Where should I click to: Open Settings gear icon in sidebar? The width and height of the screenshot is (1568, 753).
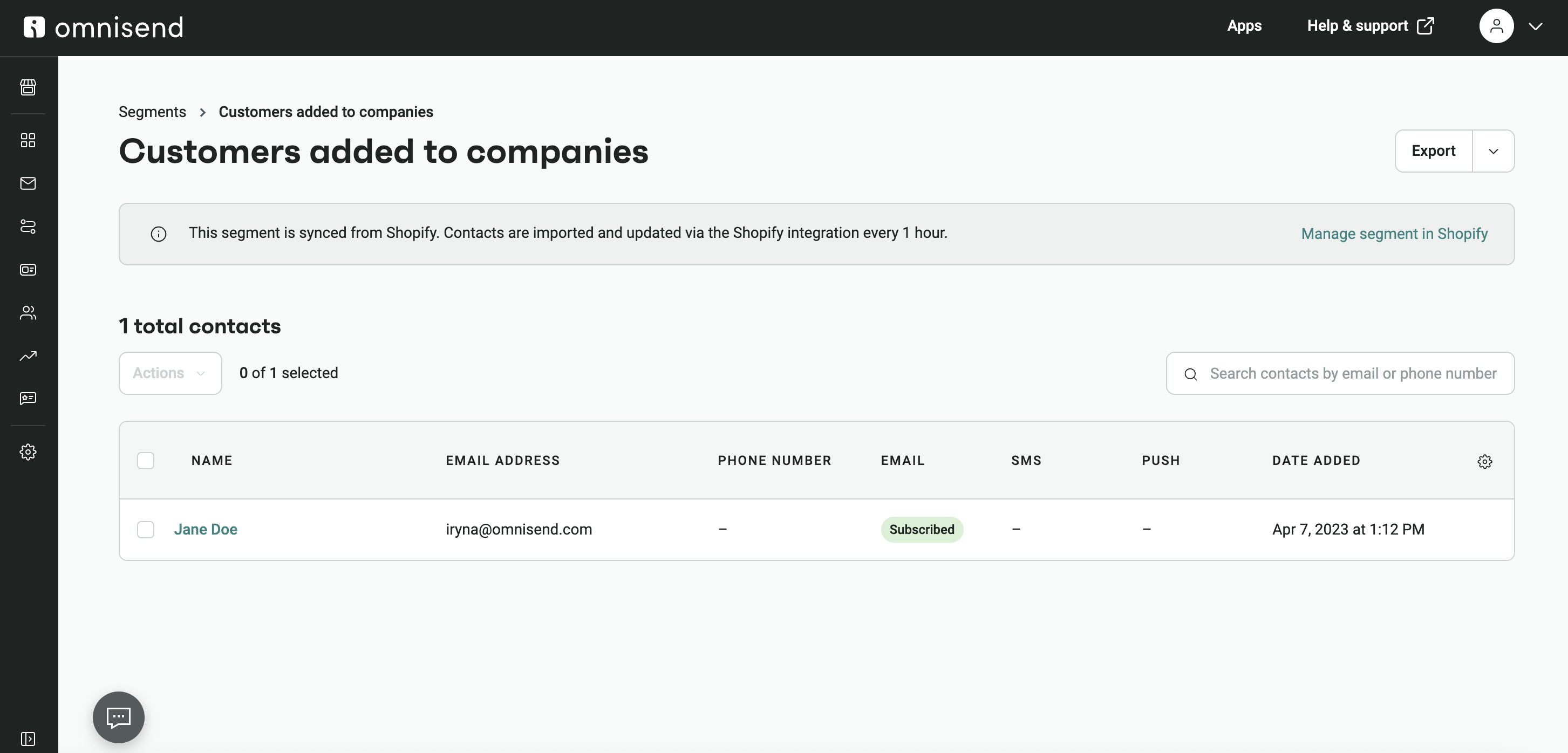coord(28,451)
